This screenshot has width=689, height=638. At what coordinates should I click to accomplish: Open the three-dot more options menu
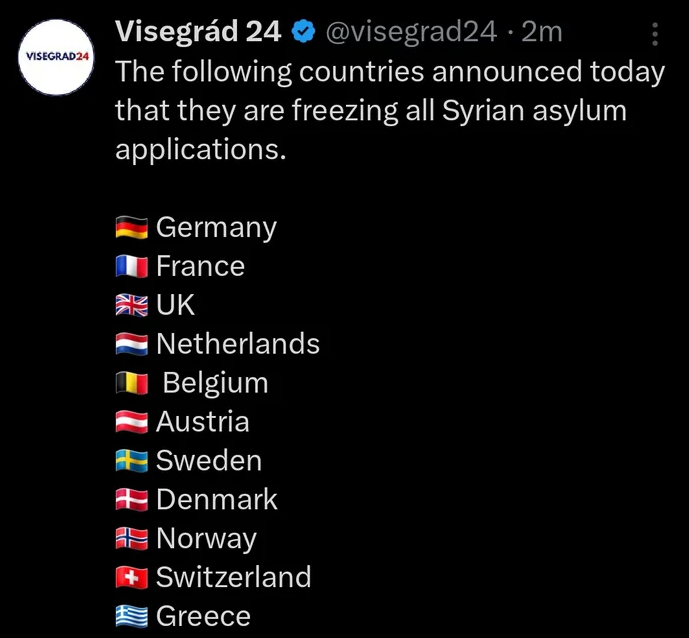click(655, 34)
